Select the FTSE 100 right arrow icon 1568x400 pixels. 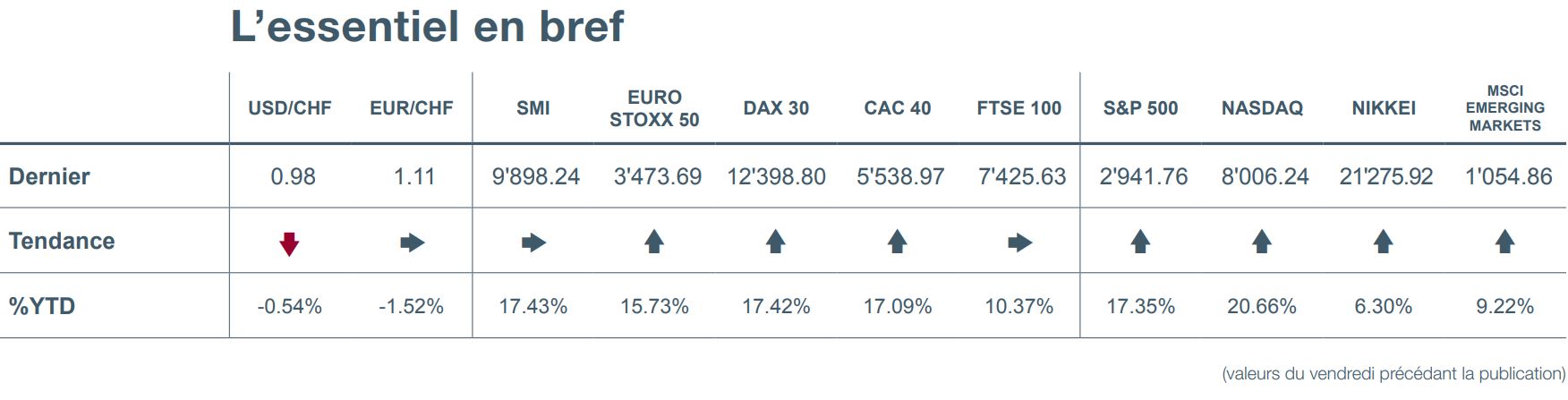[1019, 243]
